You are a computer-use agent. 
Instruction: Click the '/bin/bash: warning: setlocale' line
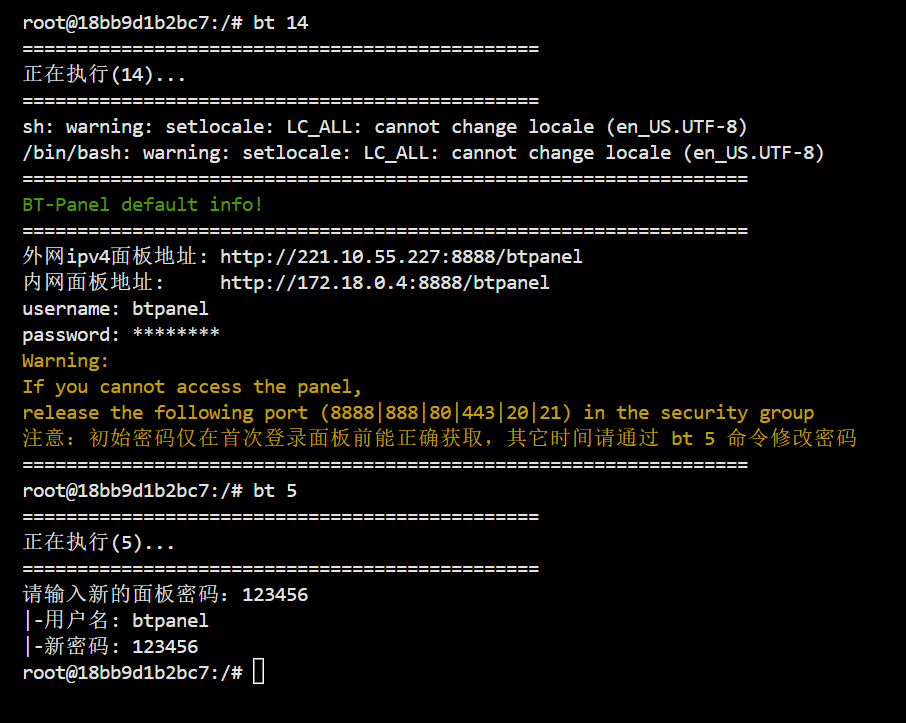(x=423, y=153)
